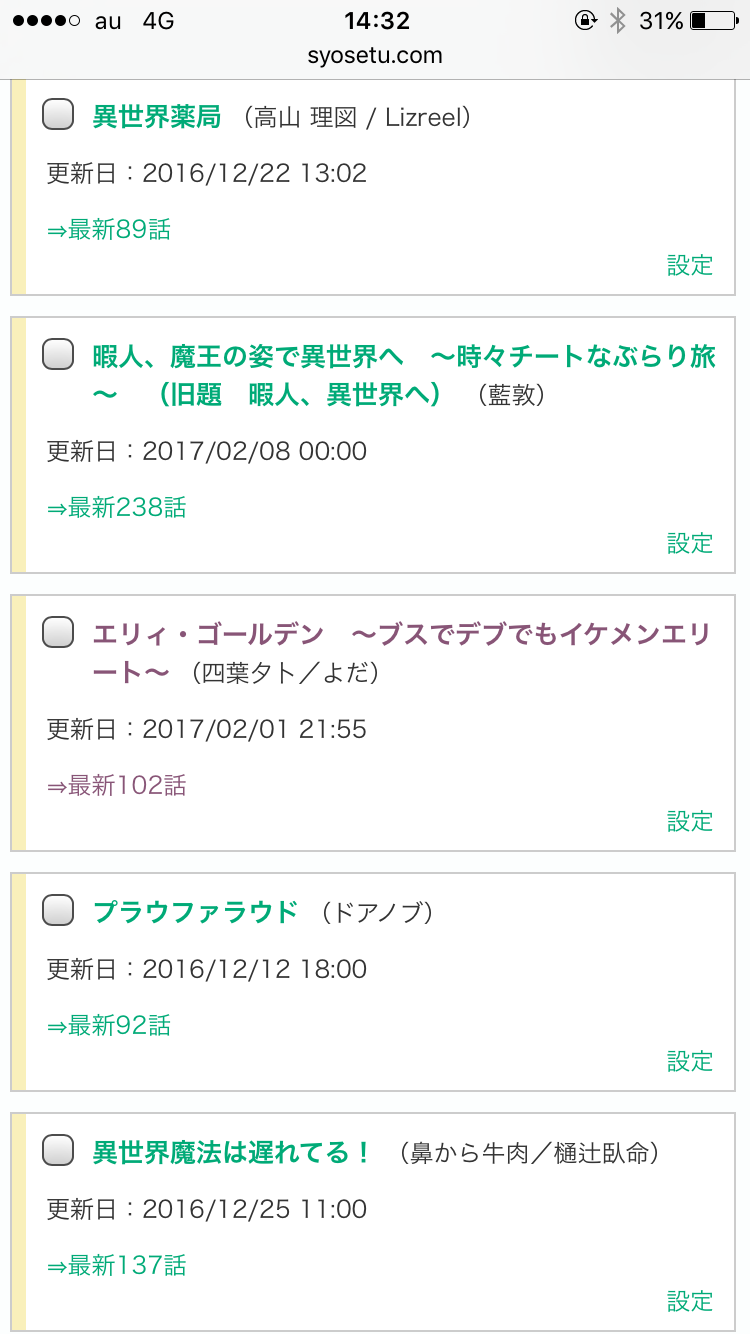This screenshot has height=1334, width=750.
Task: Select the エリィ・ゴールデン checkbox
Action: pyautogui.click(x=58, y=632)
